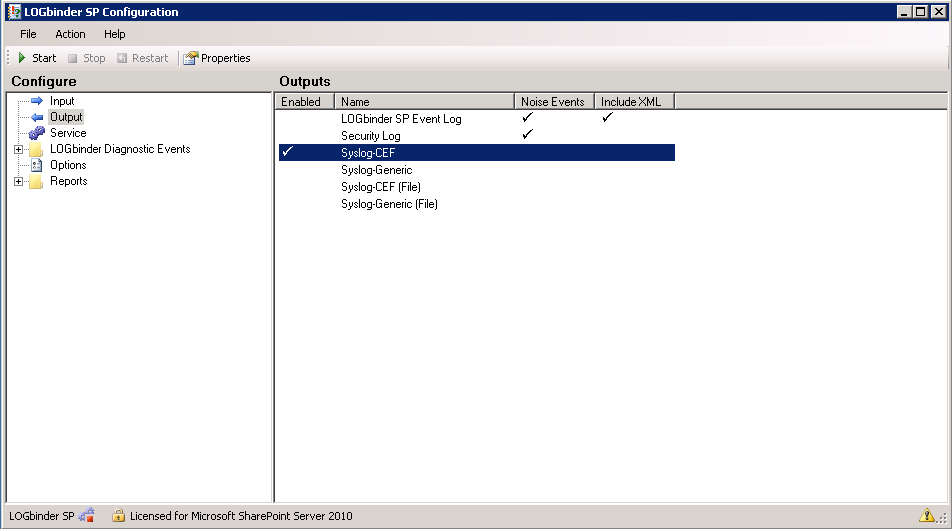Select Service in the Configure tree
This screenshot has height=529, width=952.
pos(68,133)
